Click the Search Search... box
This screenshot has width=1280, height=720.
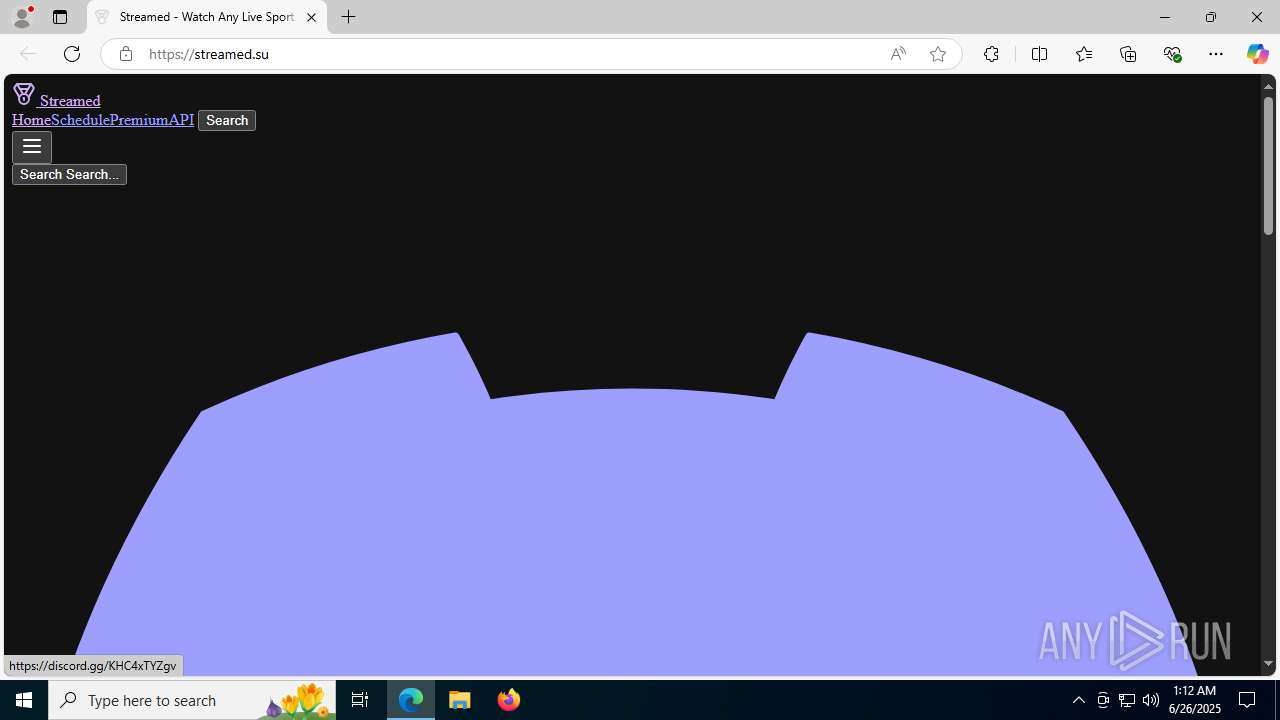pyautogui.click(x=69, y=174)
